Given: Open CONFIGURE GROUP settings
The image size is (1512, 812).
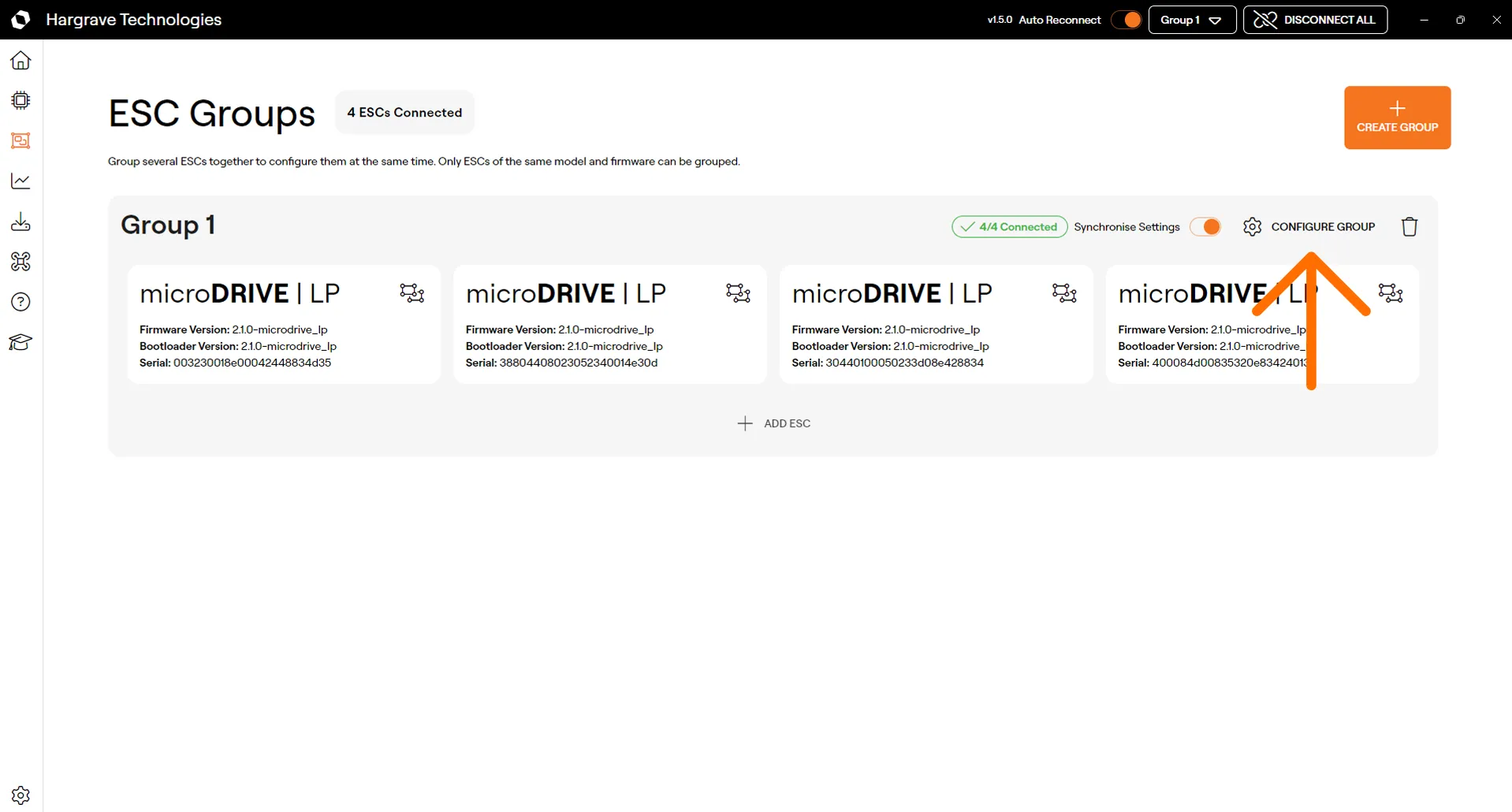Looking at the screenshot, I should pos(1309,227).
